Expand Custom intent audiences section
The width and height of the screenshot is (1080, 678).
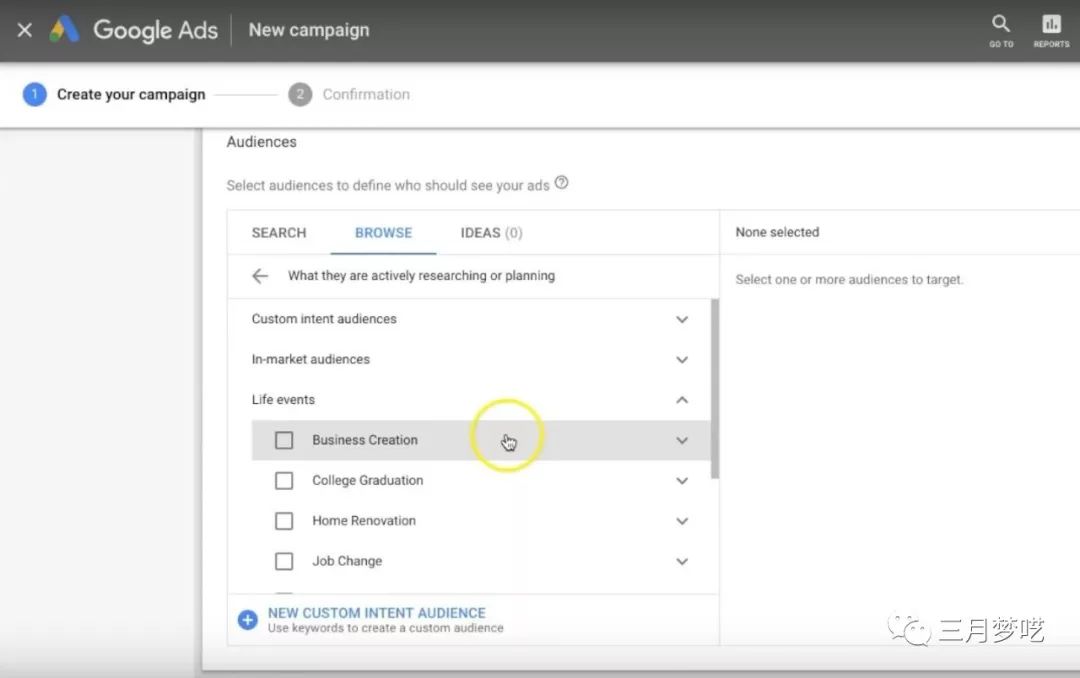tap(682, 320)
